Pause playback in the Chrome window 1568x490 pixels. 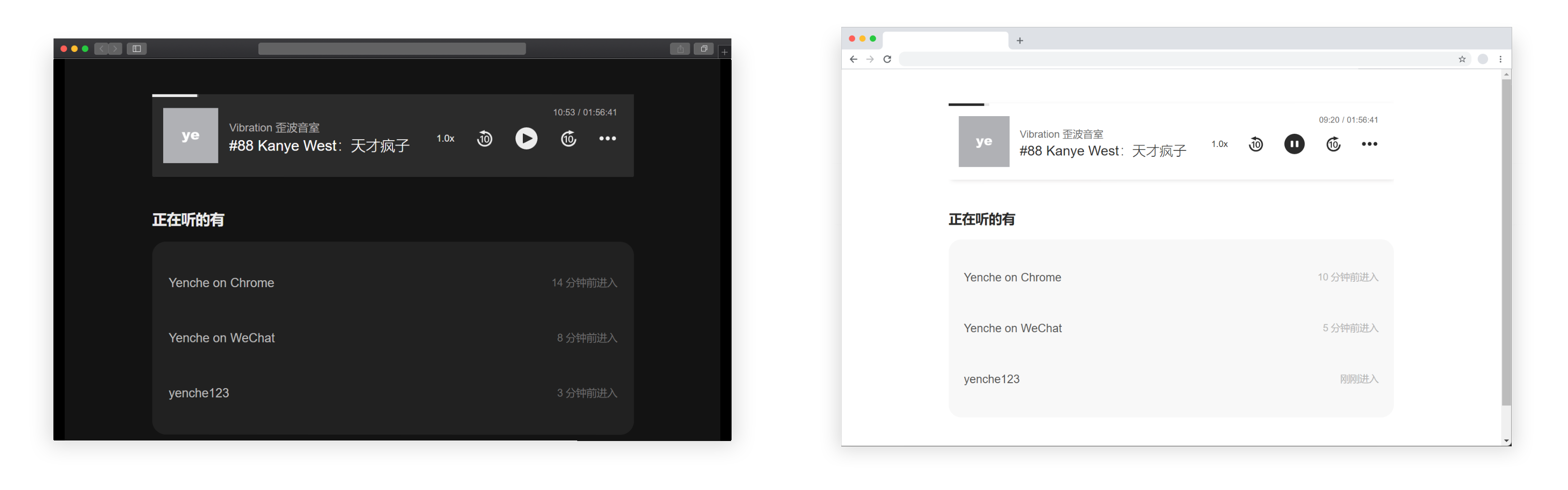coord(1294,144)
